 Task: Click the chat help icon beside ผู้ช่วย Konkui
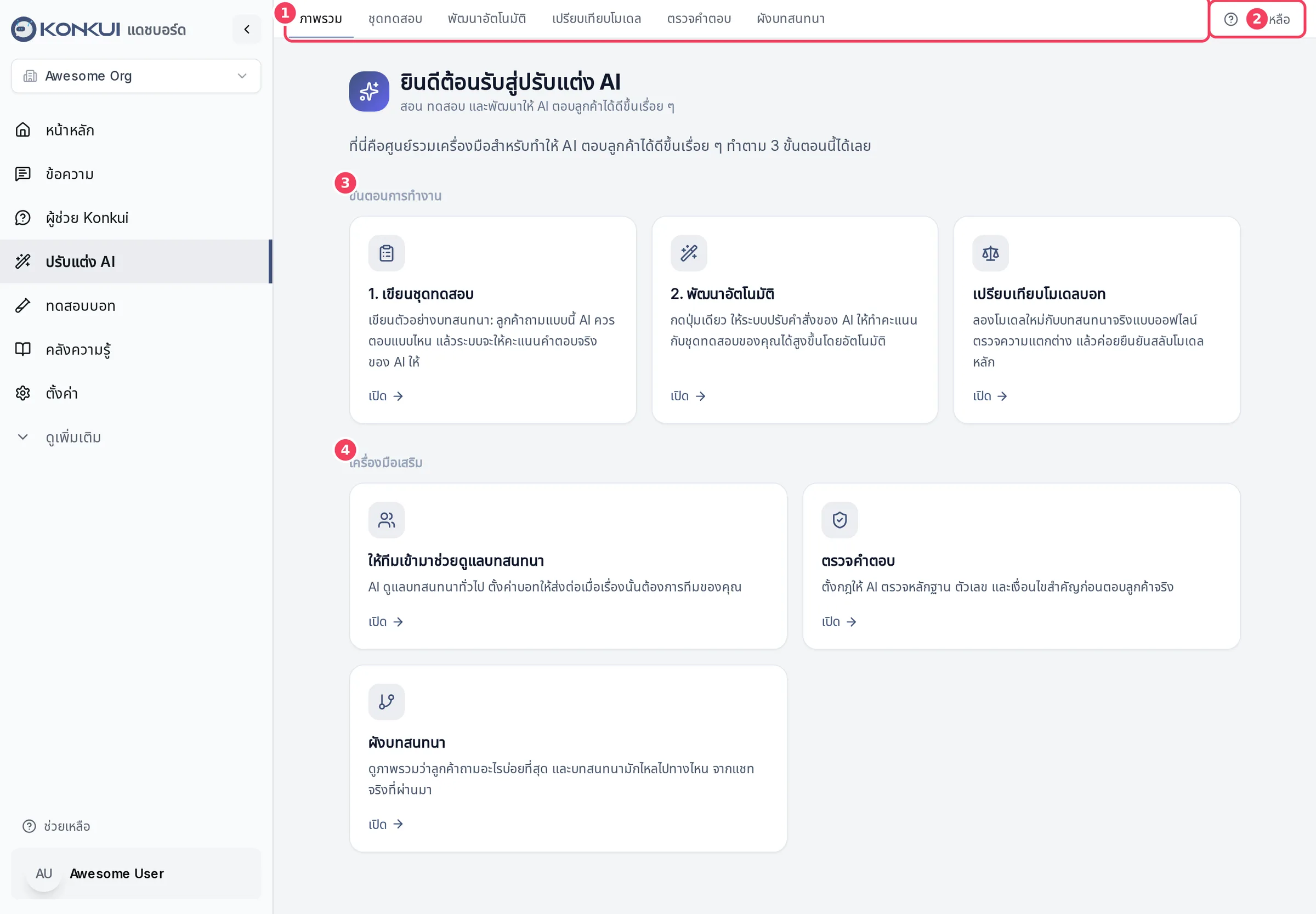tap(23, 218)
